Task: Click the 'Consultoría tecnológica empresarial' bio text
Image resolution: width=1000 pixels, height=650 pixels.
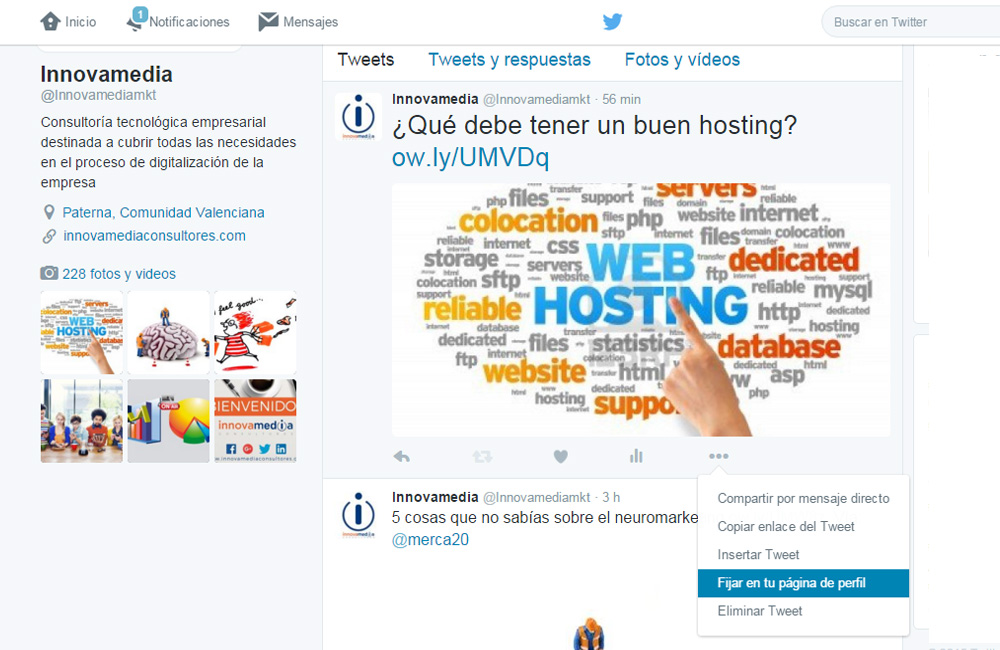Action: (x=168, y=152)
